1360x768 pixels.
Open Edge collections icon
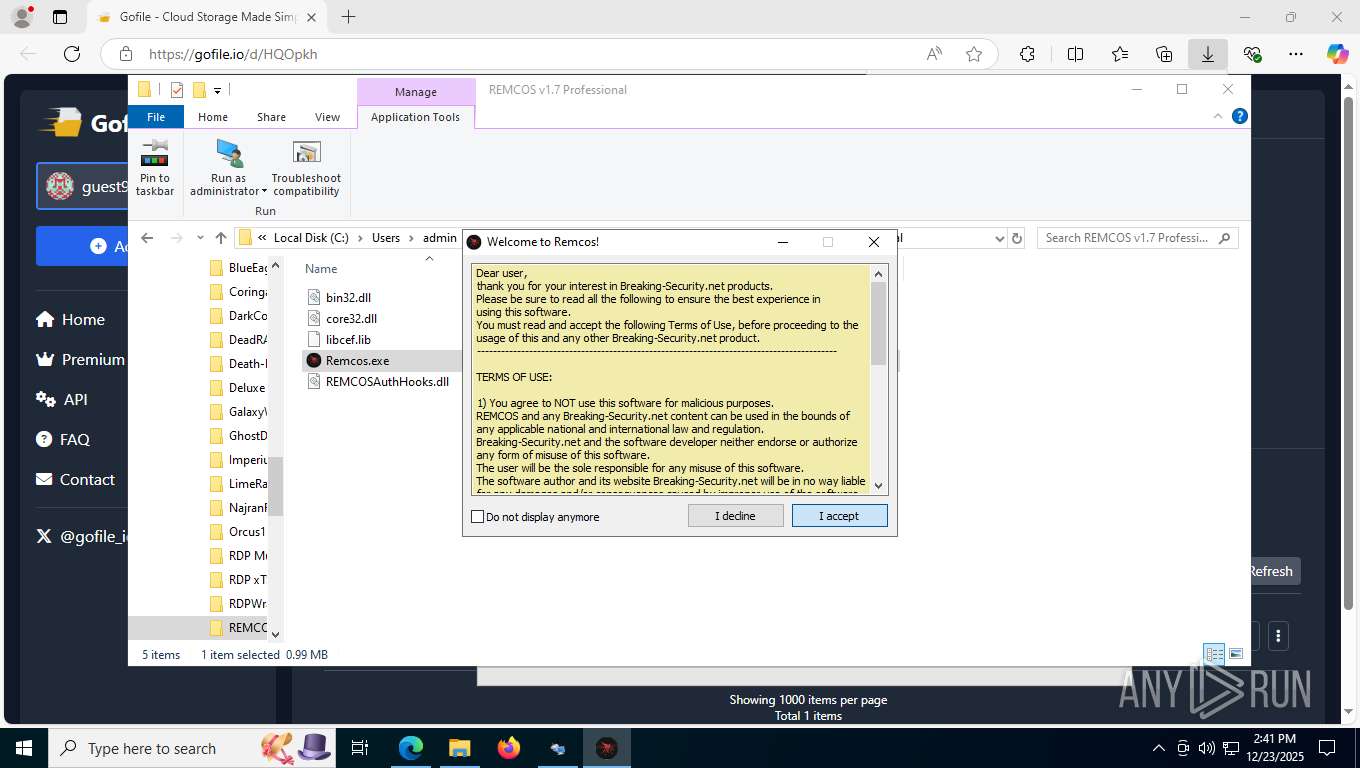pos(1163,54)
